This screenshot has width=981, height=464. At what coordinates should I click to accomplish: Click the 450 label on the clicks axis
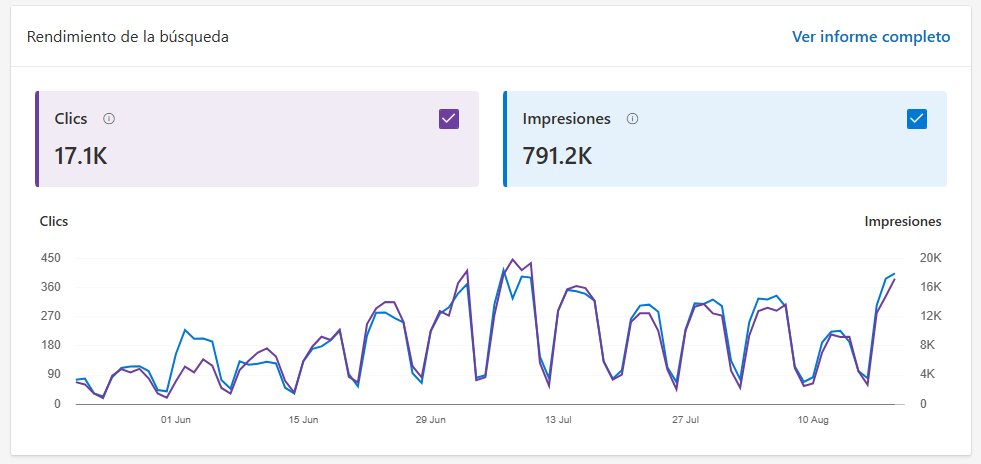pyautogui.click(x=51, y=258)
